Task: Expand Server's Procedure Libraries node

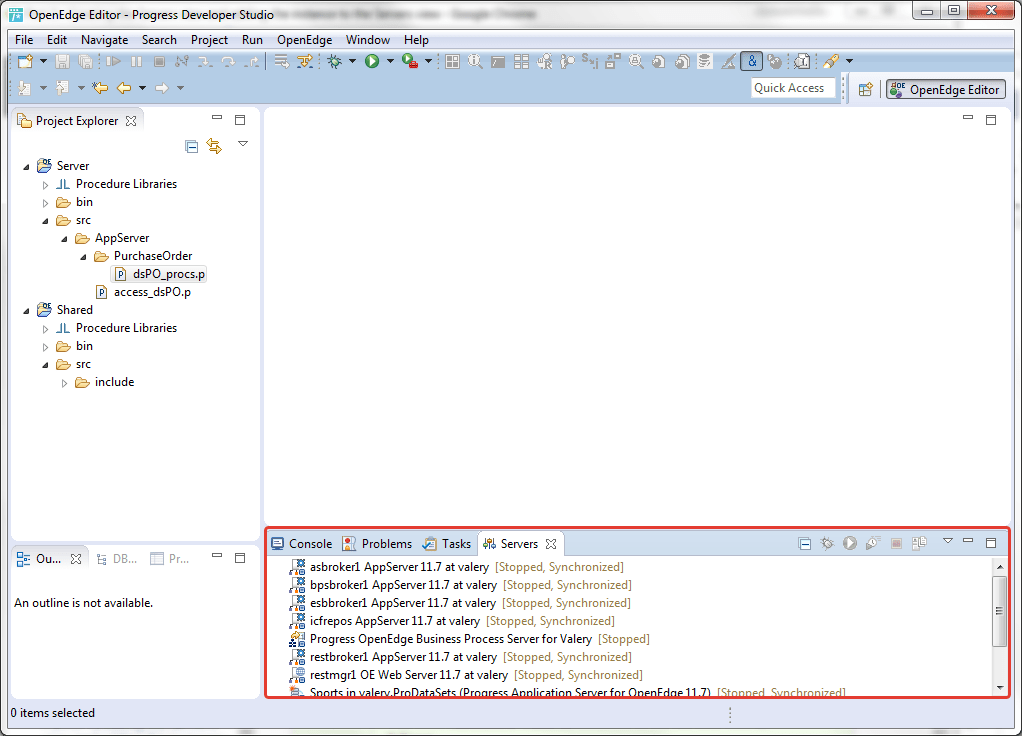Action: [46, 184]
